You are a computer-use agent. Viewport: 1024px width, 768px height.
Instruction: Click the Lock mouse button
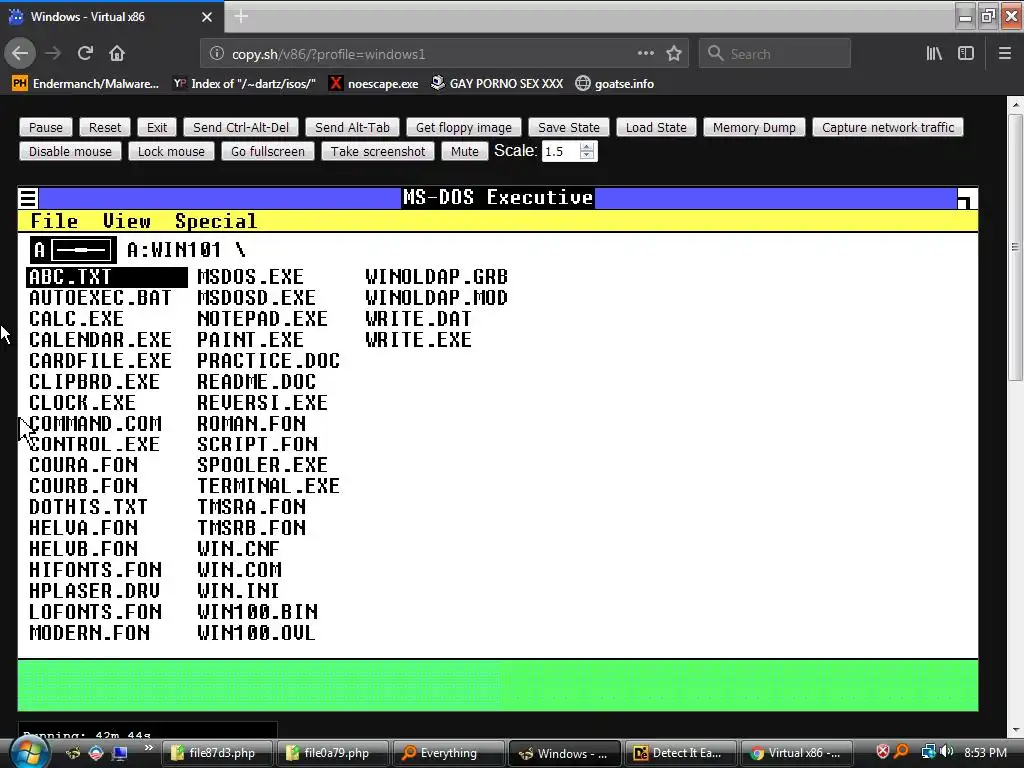coord(171,152)
